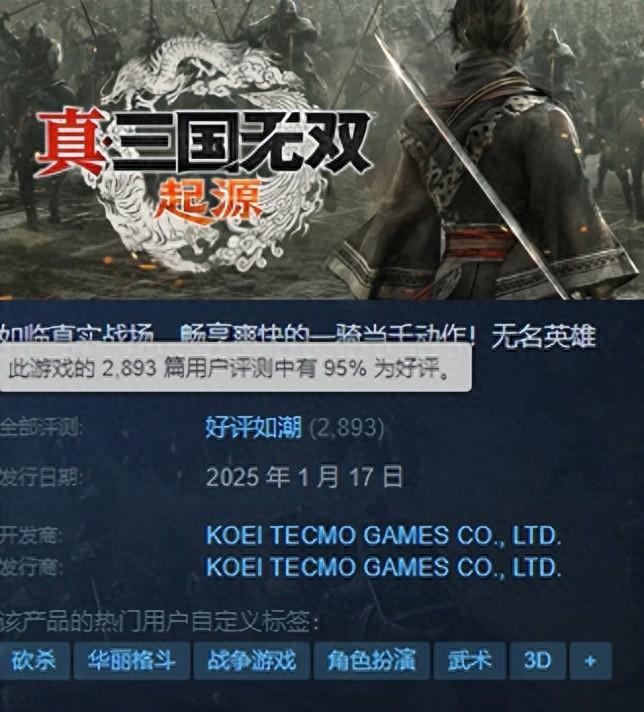Screen dimensions: 644x712
Task: Click the 角色扮演 tag
Action: (x=372, y=661)
